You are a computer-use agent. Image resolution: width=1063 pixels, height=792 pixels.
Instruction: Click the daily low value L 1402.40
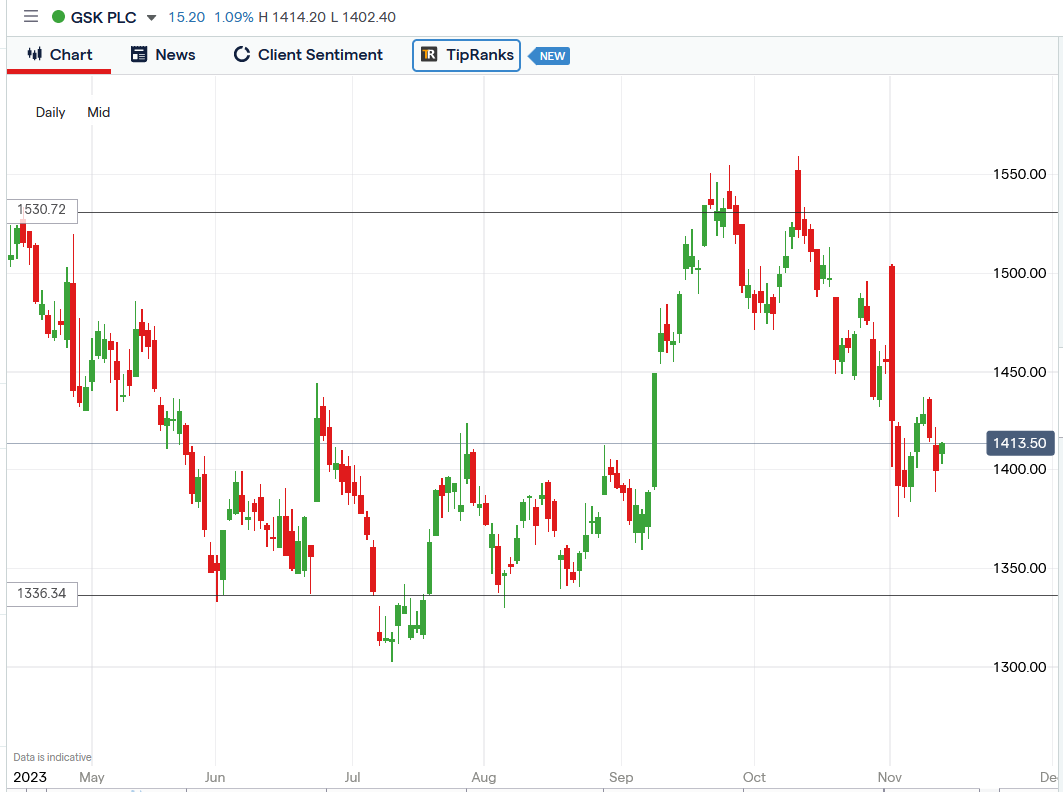coord(363,18)
